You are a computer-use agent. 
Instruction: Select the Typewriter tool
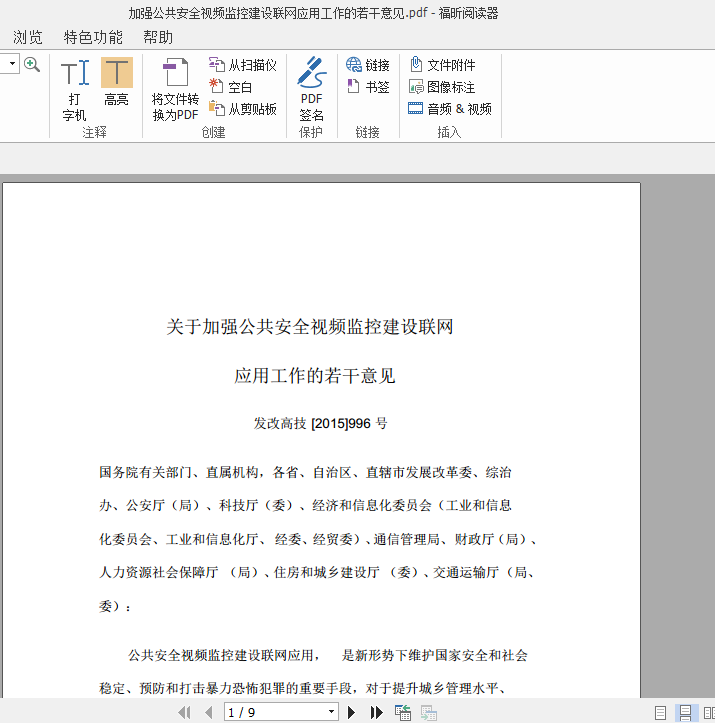(75, 88)
